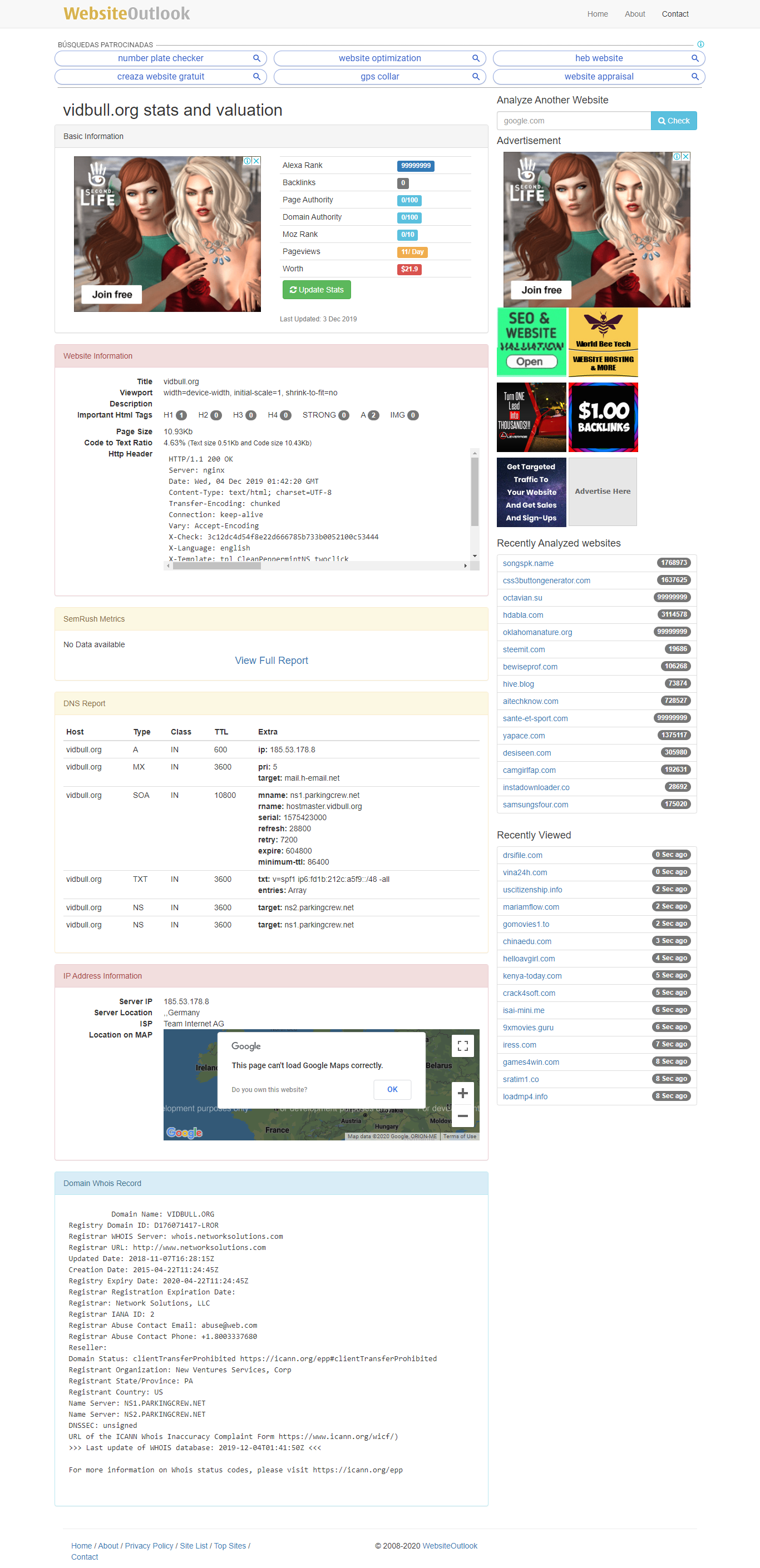Open css3buttongenerator.com in Recently Analyzed
760x1568 pixels.
546,580
